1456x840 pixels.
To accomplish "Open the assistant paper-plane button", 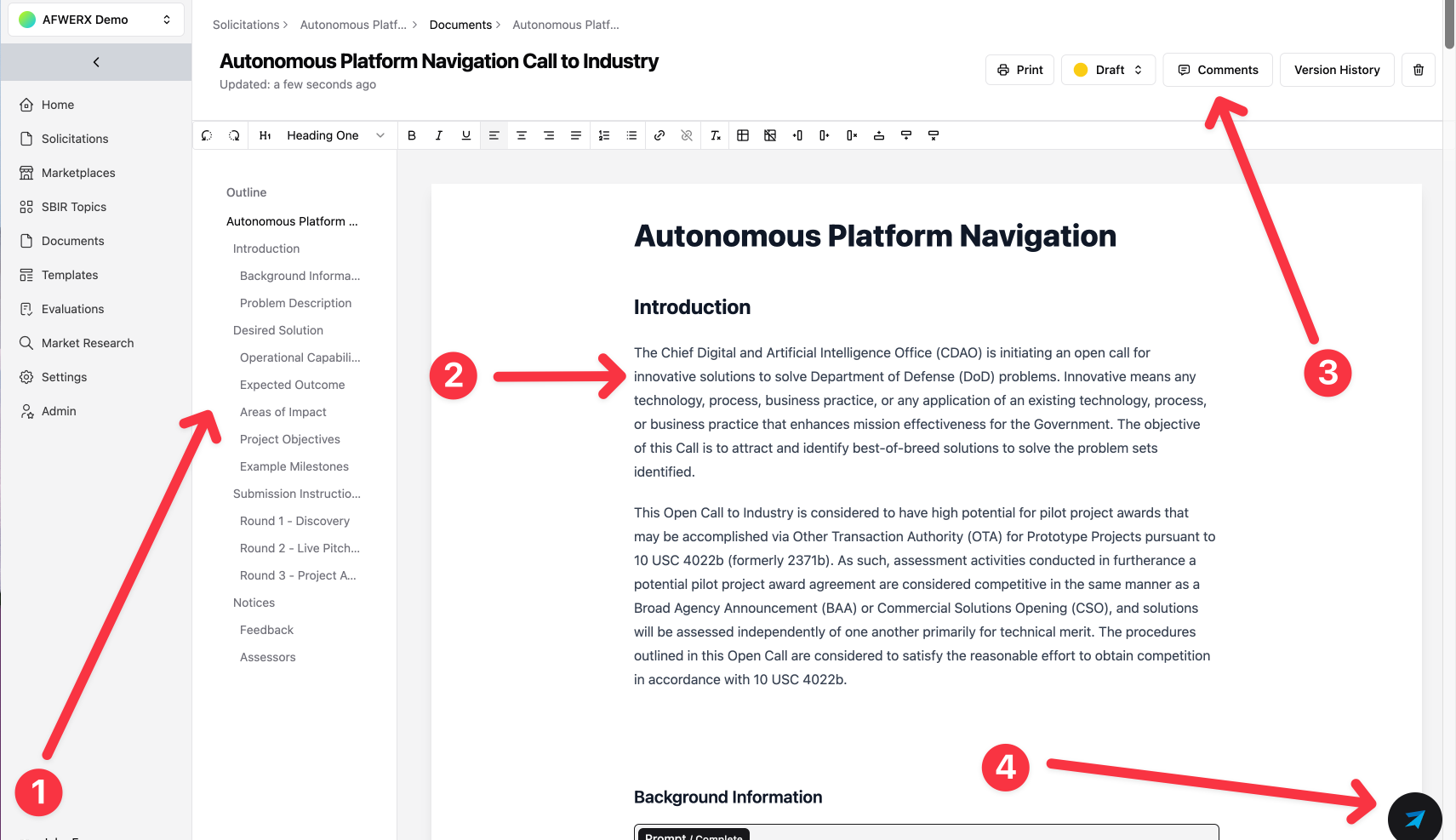I will 1414,817.
